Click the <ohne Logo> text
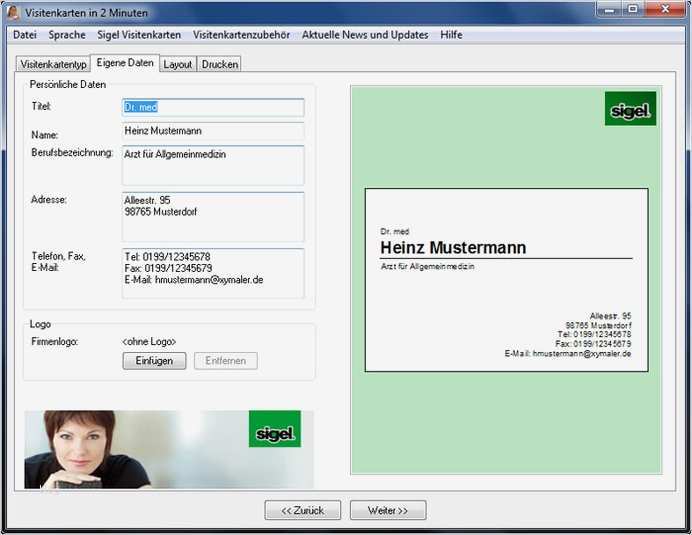 click(x=149, y=342)
